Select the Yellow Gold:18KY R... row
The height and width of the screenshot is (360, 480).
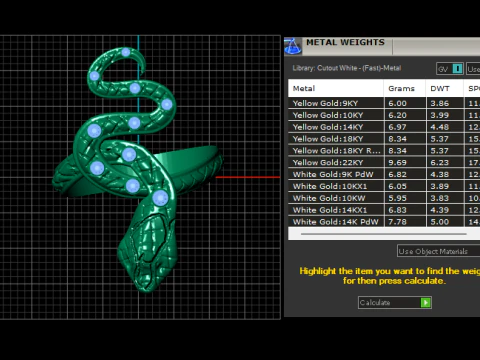click(384, 151)
